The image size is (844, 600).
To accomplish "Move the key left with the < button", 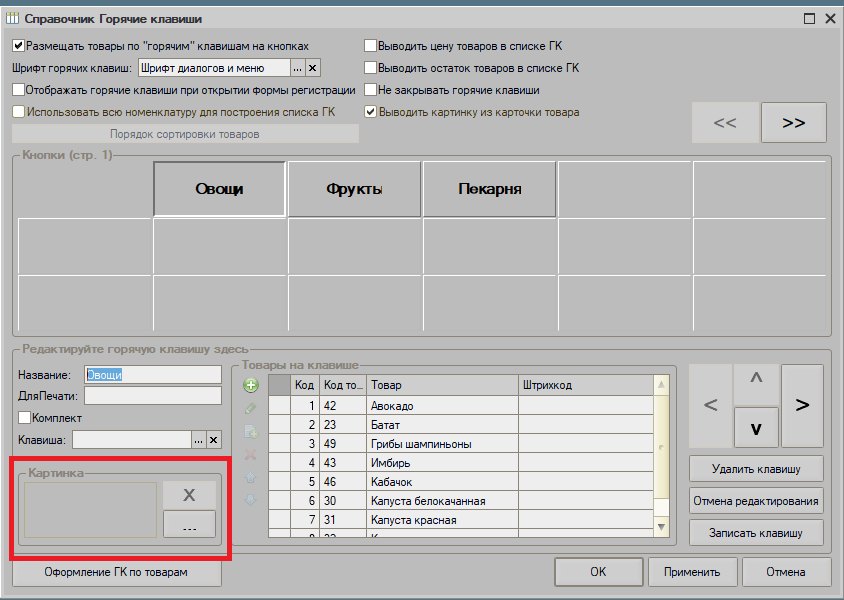I will point(711,405).
